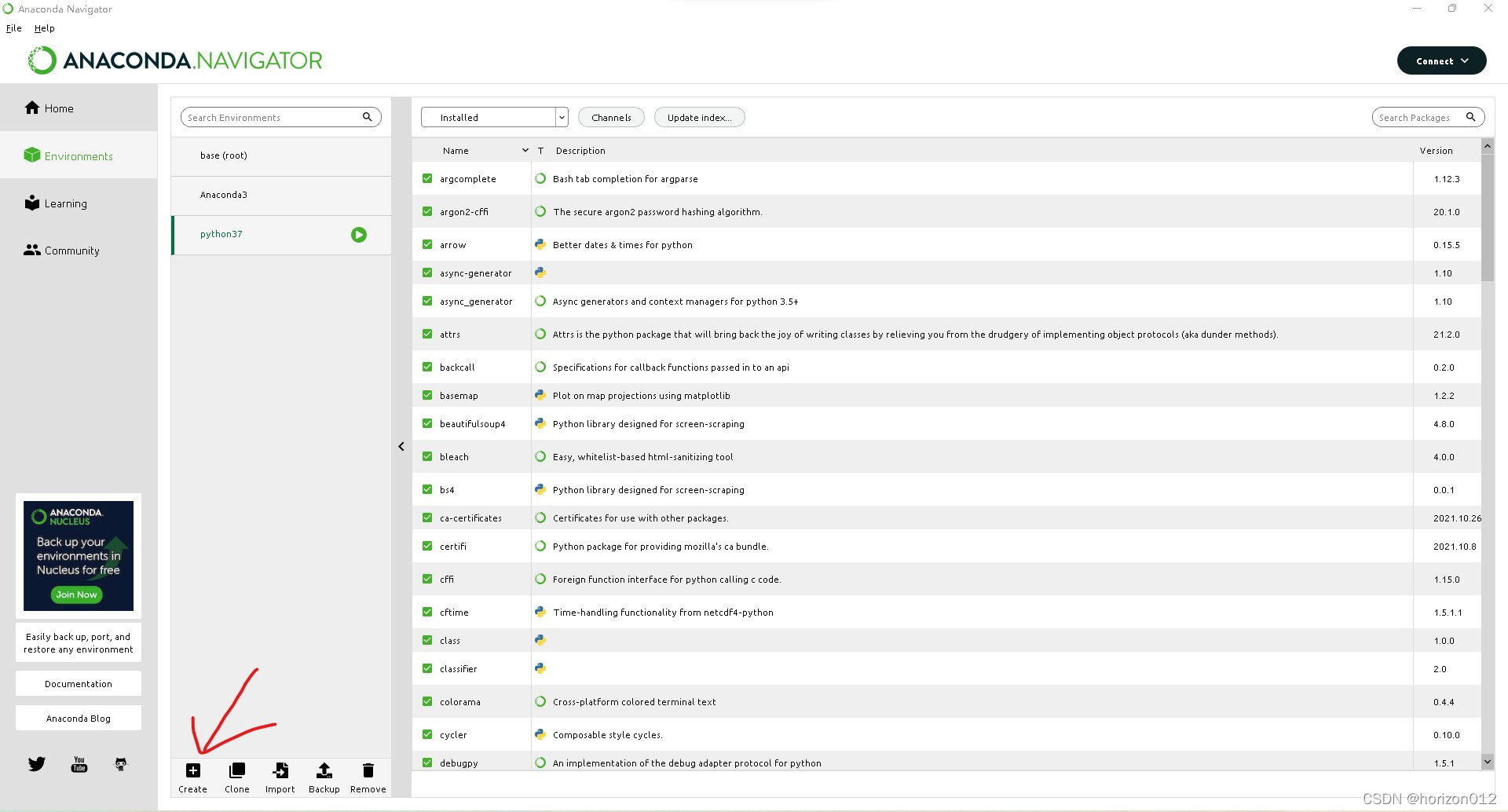Click the scrollbar up arrow

click(1487, 146)
